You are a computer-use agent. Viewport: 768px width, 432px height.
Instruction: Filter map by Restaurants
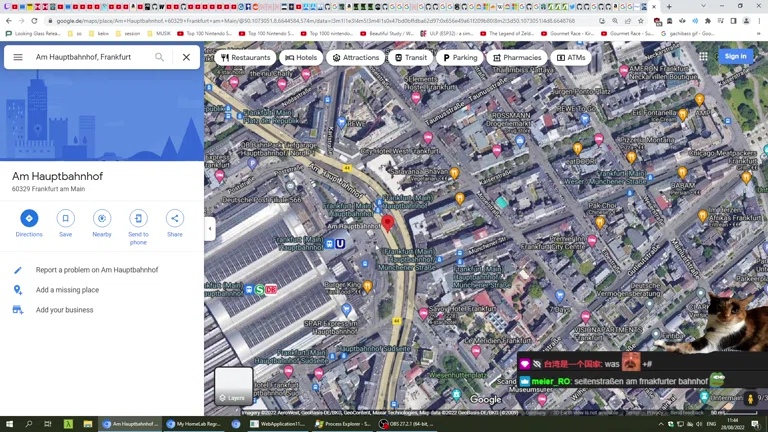click(x=245, y=58)
